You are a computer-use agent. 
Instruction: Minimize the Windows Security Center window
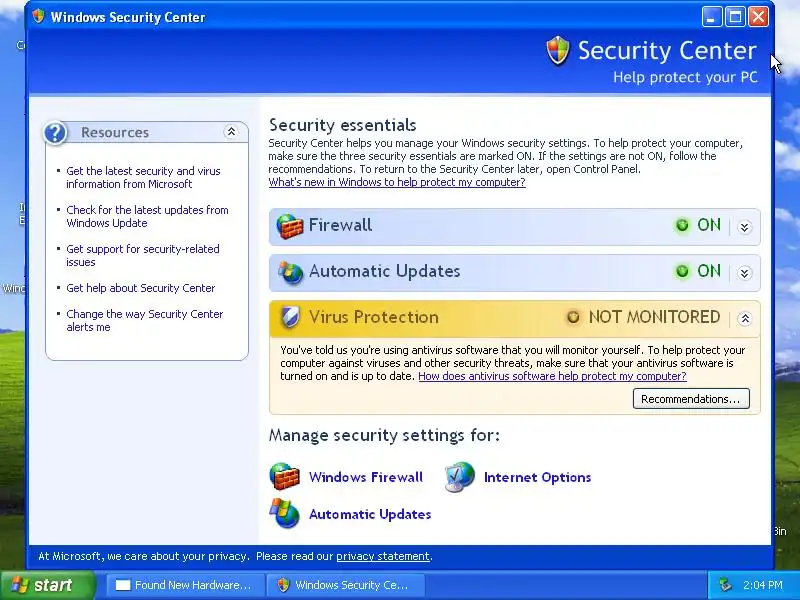click(x=712, y=17)
